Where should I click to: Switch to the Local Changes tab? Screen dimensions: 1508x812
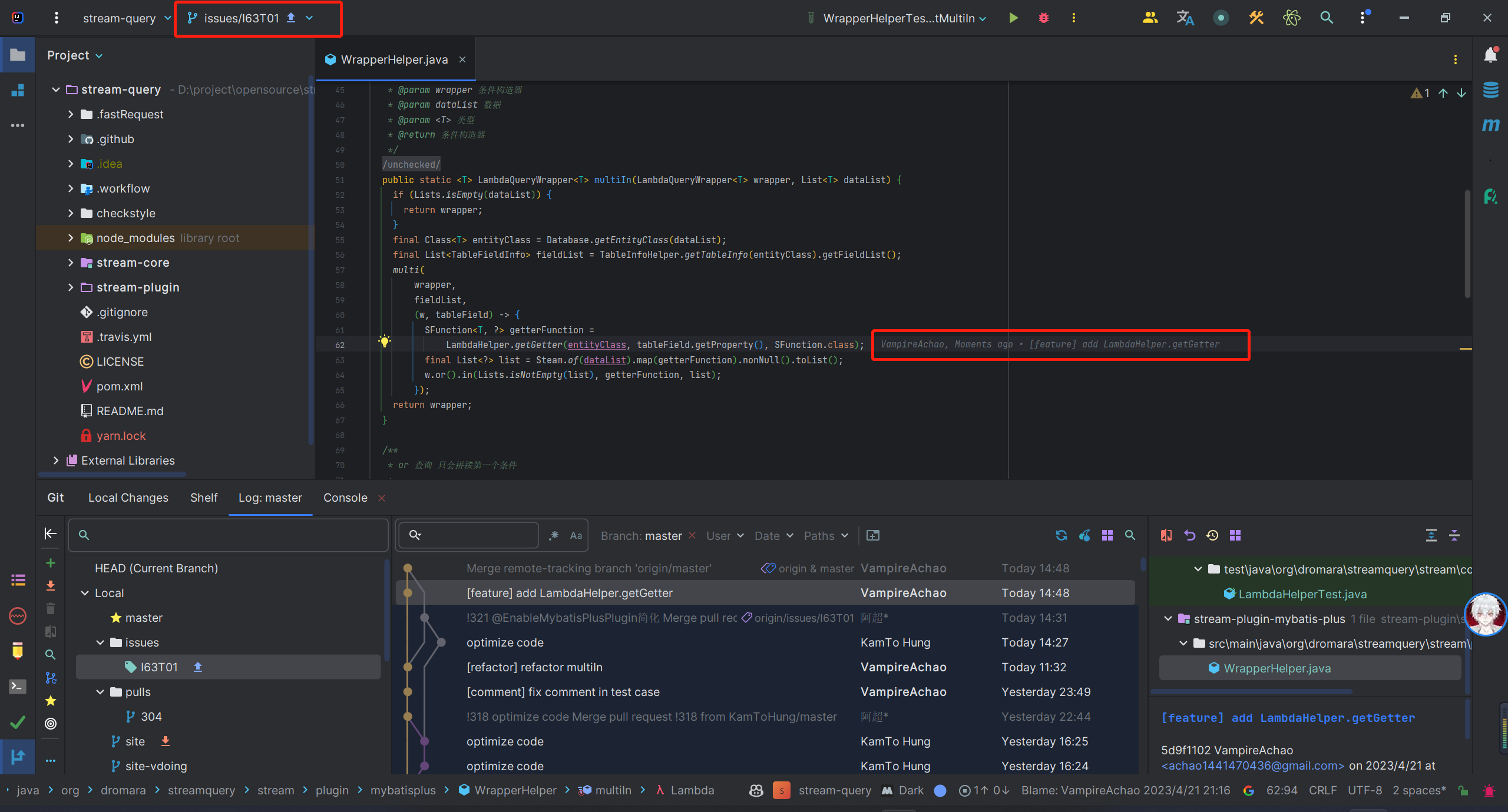128,498
